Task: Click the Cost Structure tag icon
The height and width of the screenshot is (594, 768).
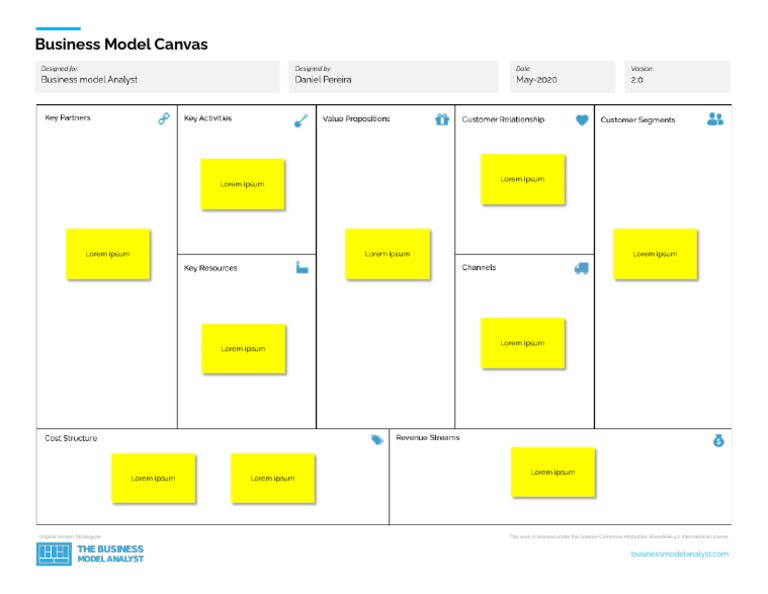Action: [377, 439]
